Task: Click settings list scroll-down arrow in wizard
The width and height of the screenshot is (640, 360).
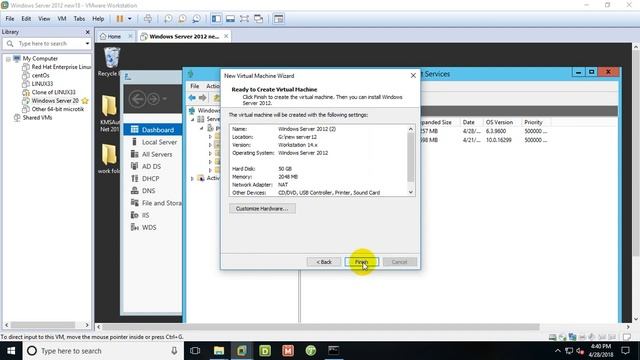Action: pos(411,192)
